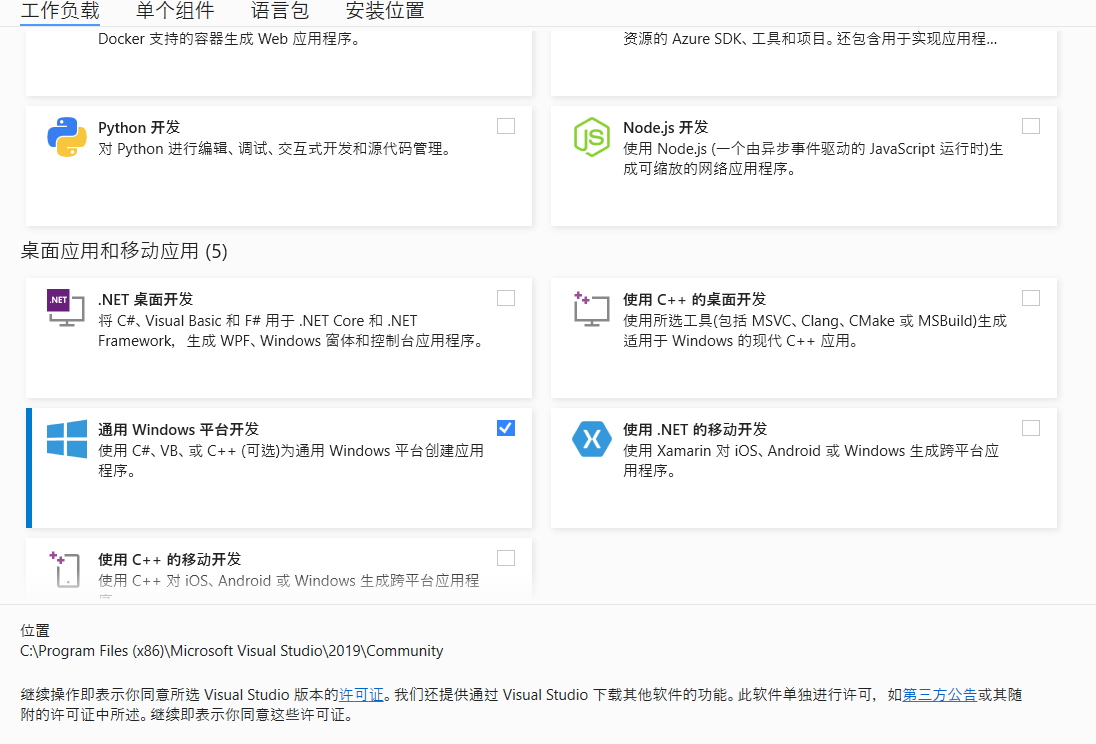Enable 使用 .NET 的移动开发
The width and height of the screenshot is (1096, 744).
[x=1031, y=427]
